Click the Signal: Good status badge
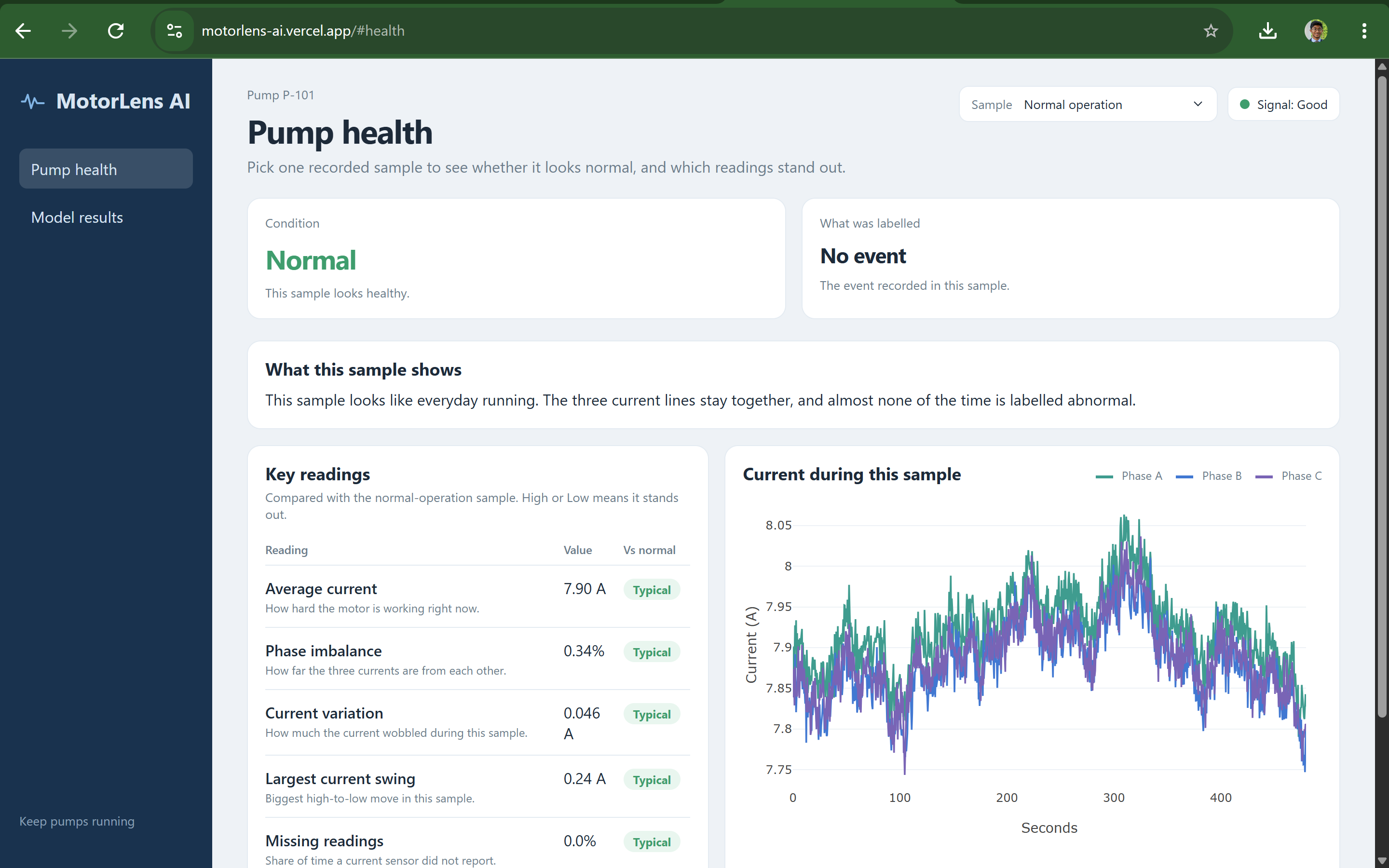 tap(1283, 105)
